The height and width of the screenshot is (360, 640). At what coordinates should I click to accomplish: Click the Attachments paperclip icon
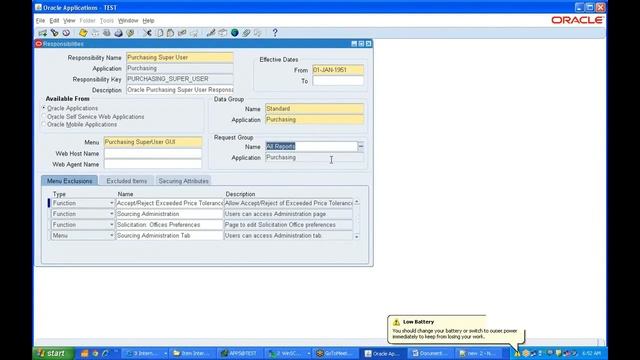246,33
